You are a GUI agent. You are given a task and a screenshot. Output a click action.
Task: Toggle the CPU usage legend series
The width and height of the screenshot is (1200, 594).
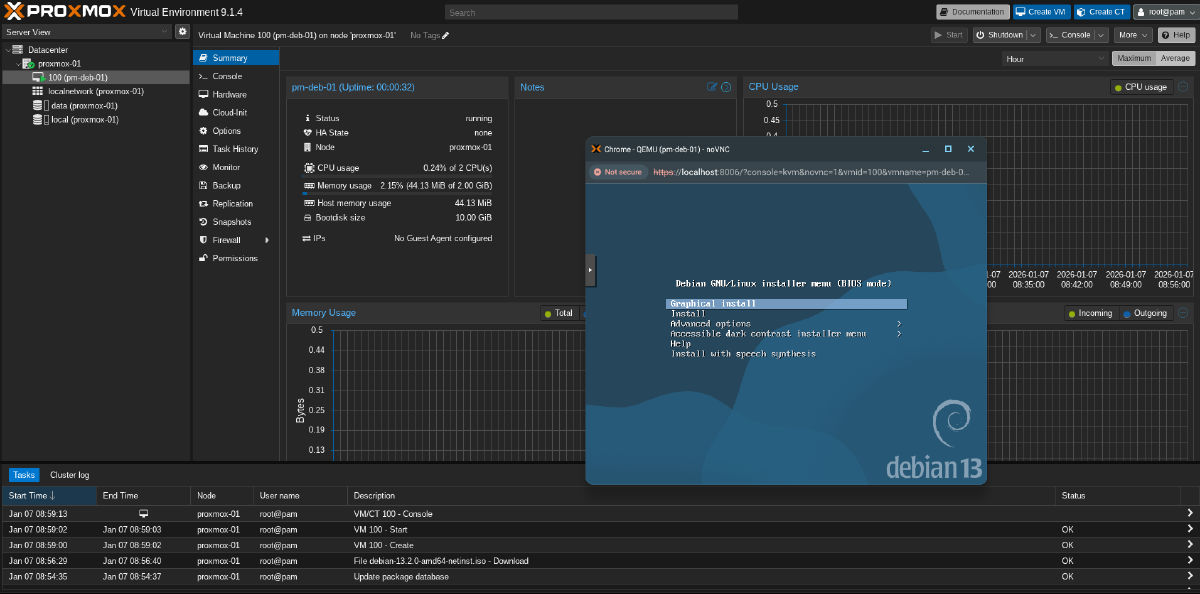[x=1140, y=87]
